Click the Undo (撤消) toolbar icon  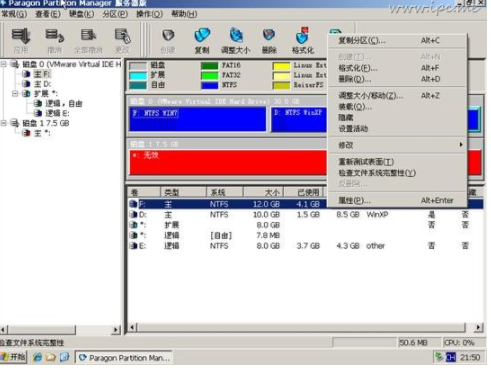[54, 36]
